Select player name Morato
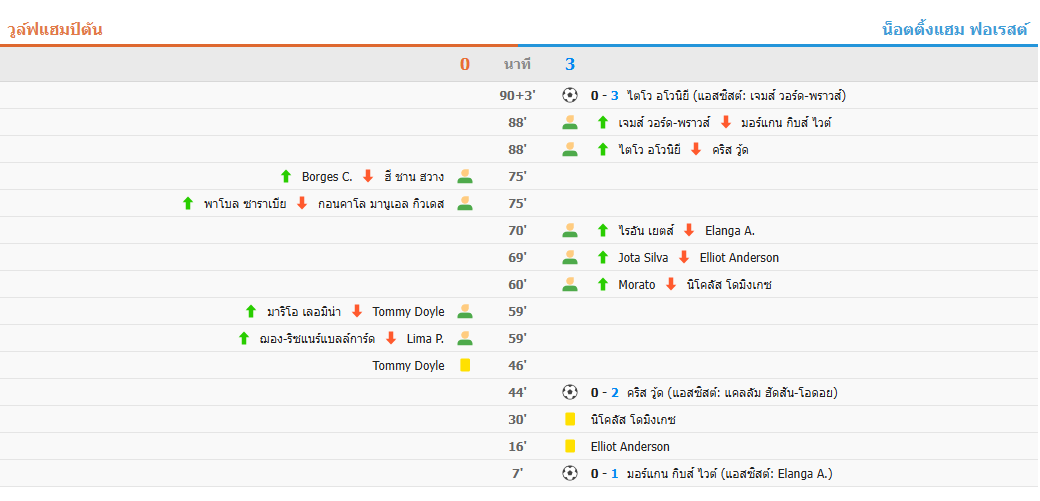 pos(636,285)
